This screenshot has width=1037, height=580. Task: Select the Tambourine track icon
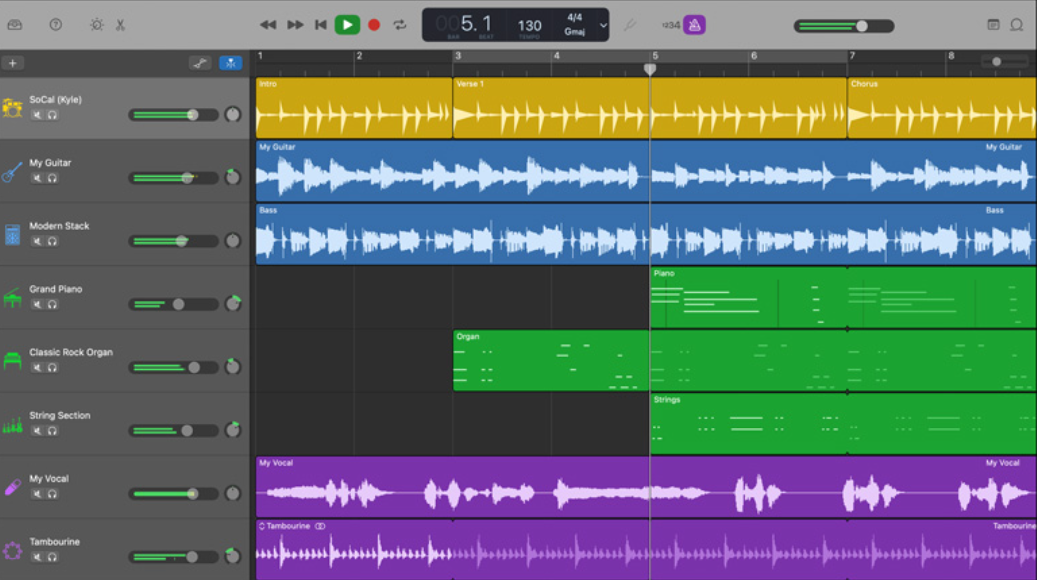tap(13, 550)
